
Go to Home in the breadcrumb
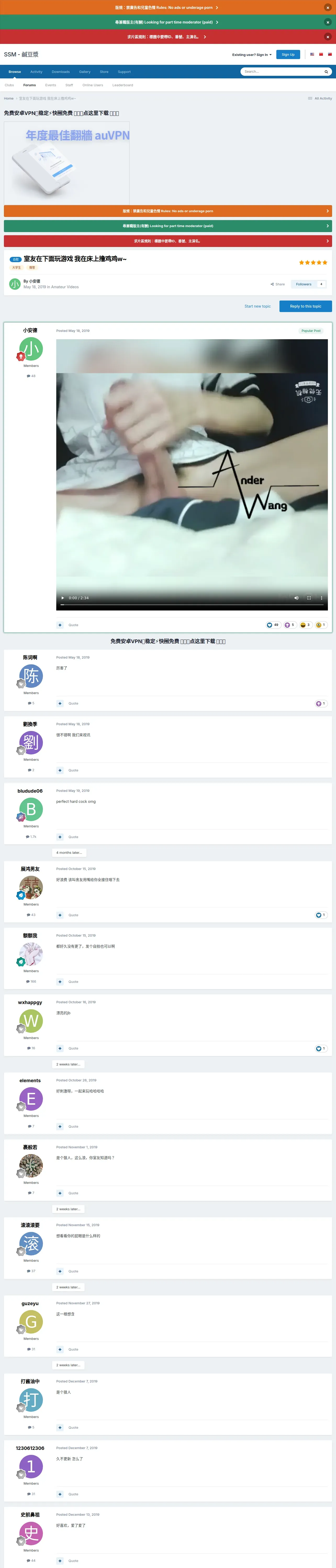(9, 98)
